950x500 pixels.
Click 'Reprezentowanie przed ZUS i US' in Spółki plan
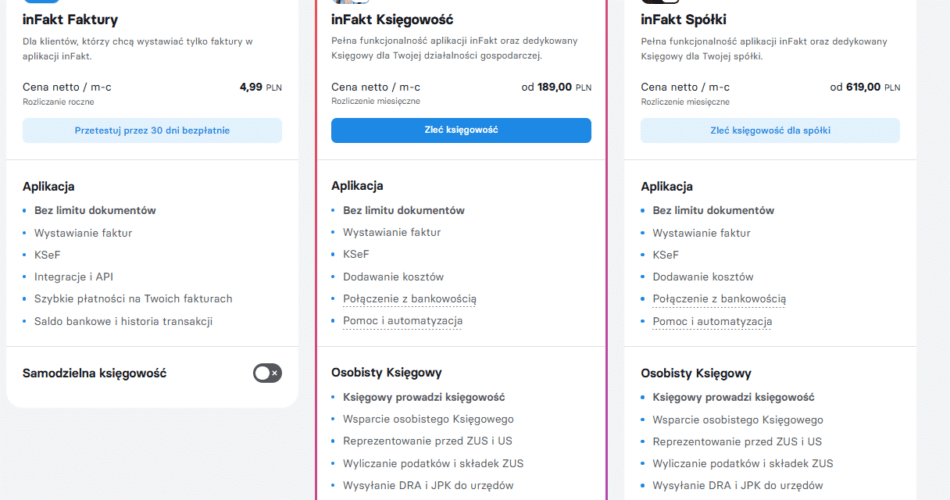[x=737, y=441]
